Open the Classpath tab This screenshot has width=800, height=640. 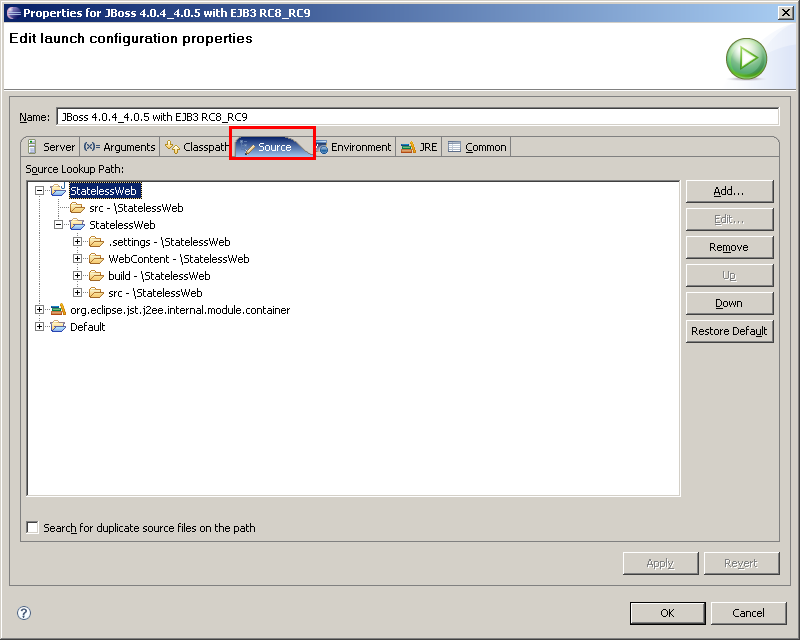click(196, 147)
